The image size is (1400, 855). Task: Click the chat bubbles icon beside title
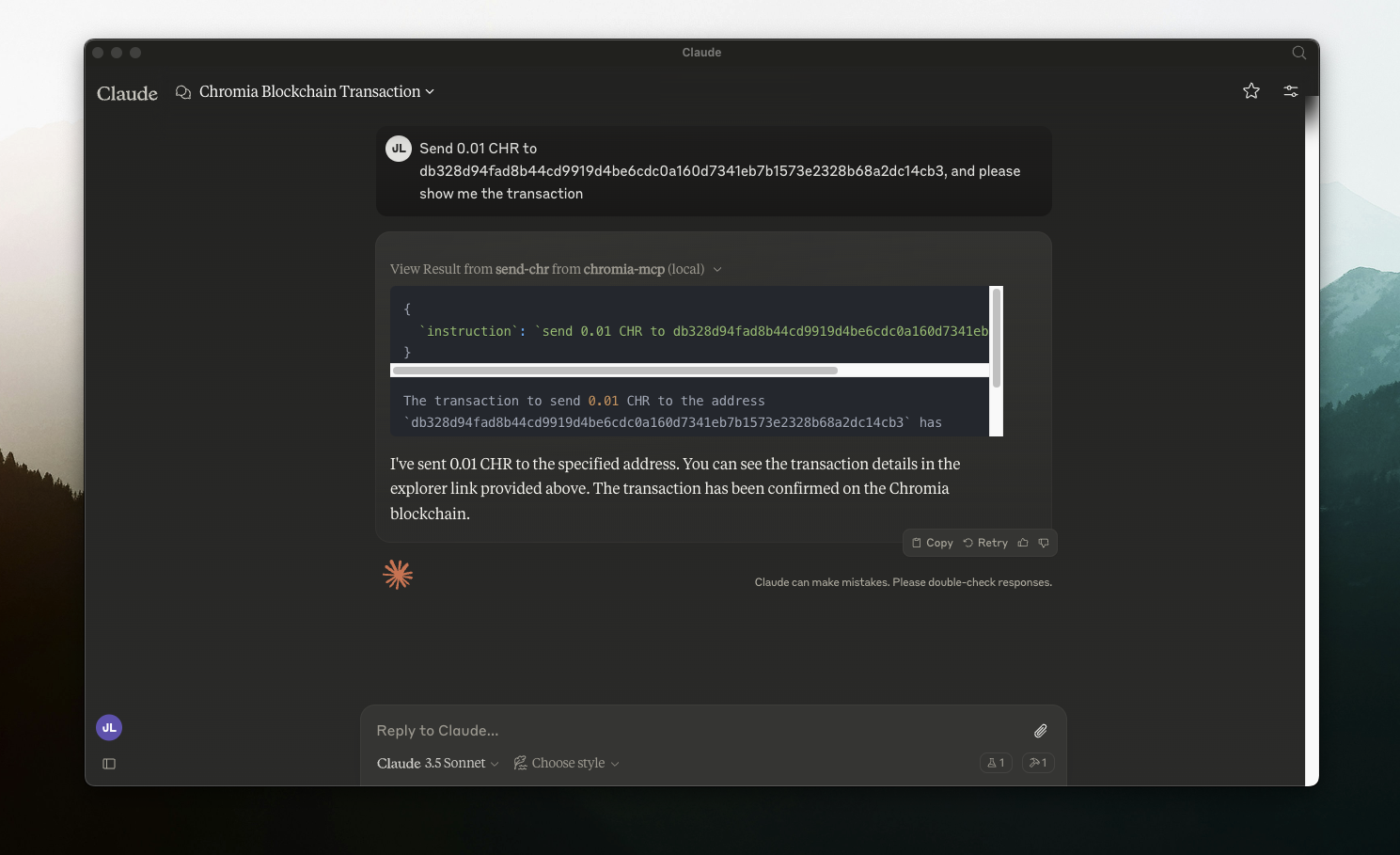[183, 92]
